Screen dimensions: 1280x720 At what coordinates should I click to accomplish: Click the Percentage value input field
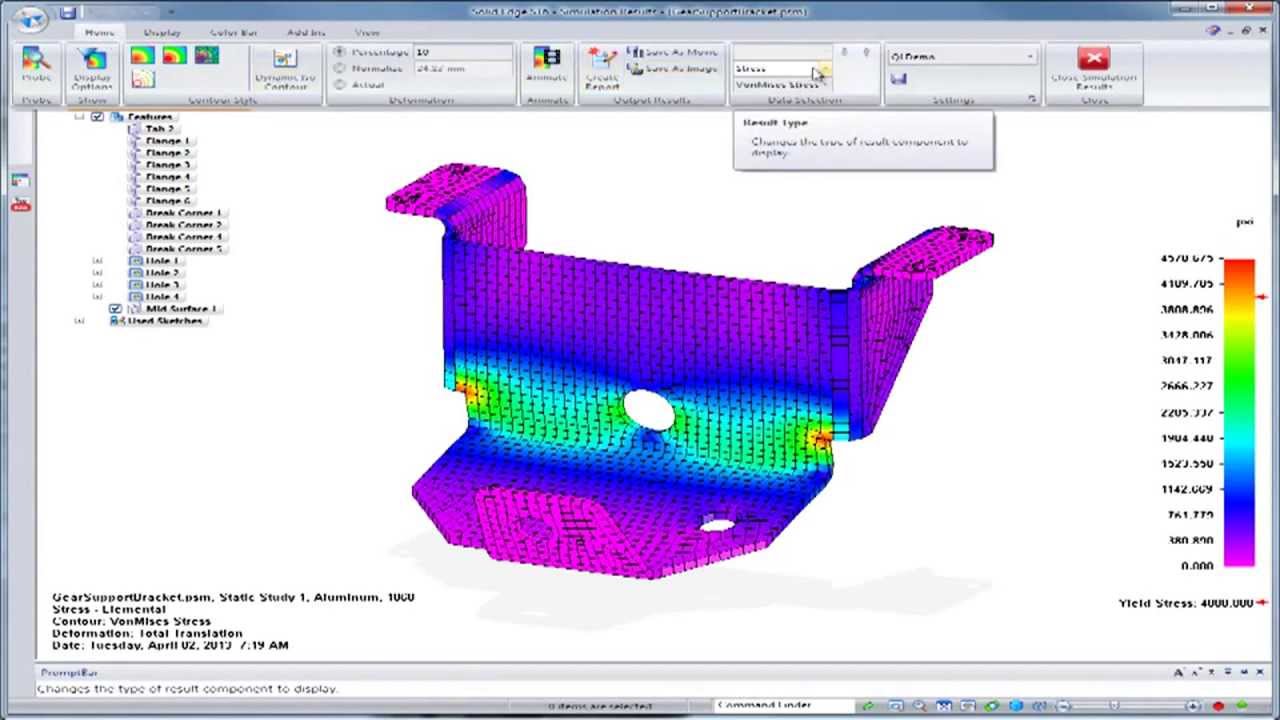click(463, 52)
